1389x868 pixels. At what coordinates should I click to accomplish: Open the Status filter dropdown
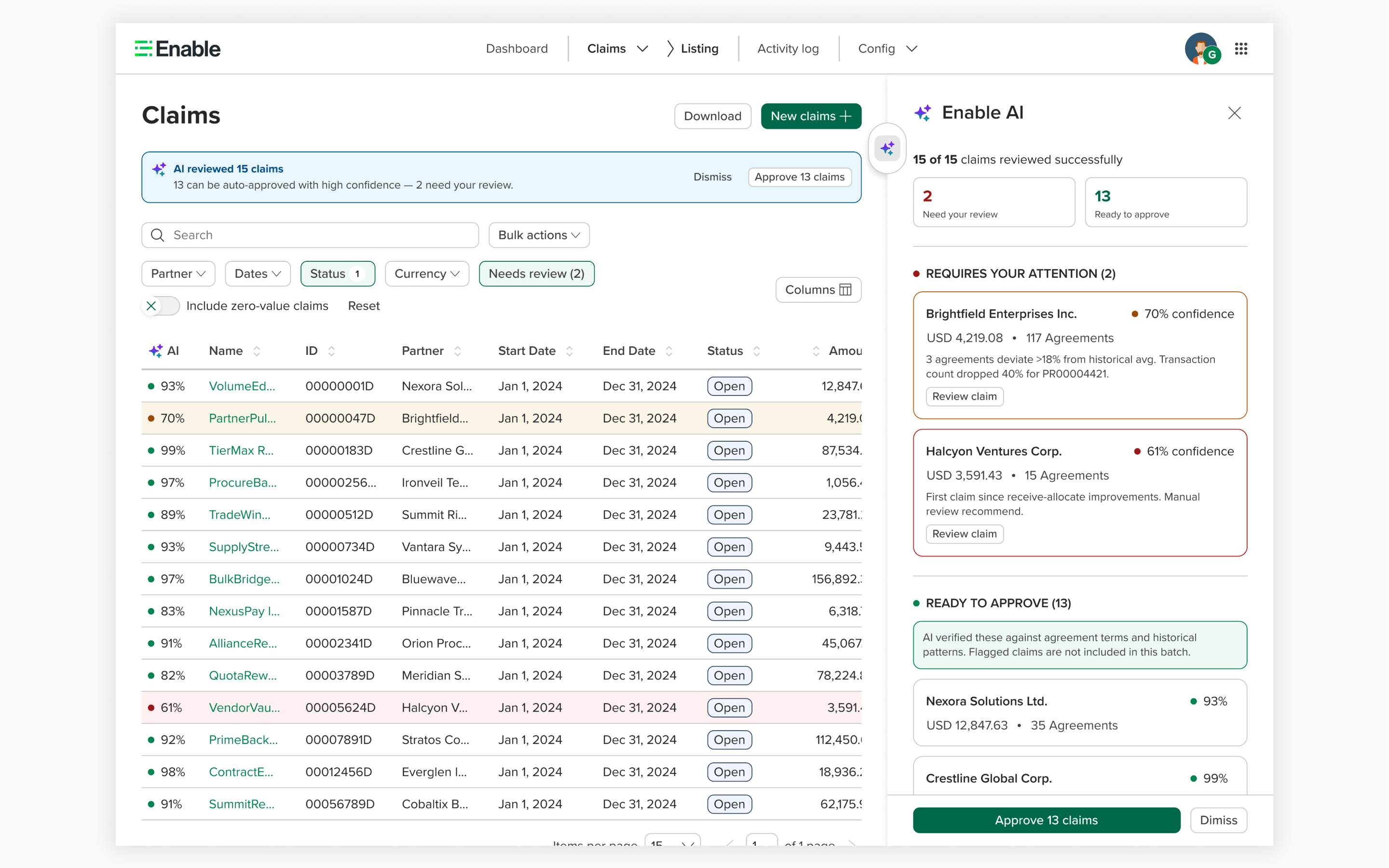pyautogui.click(x=338, y=274)
